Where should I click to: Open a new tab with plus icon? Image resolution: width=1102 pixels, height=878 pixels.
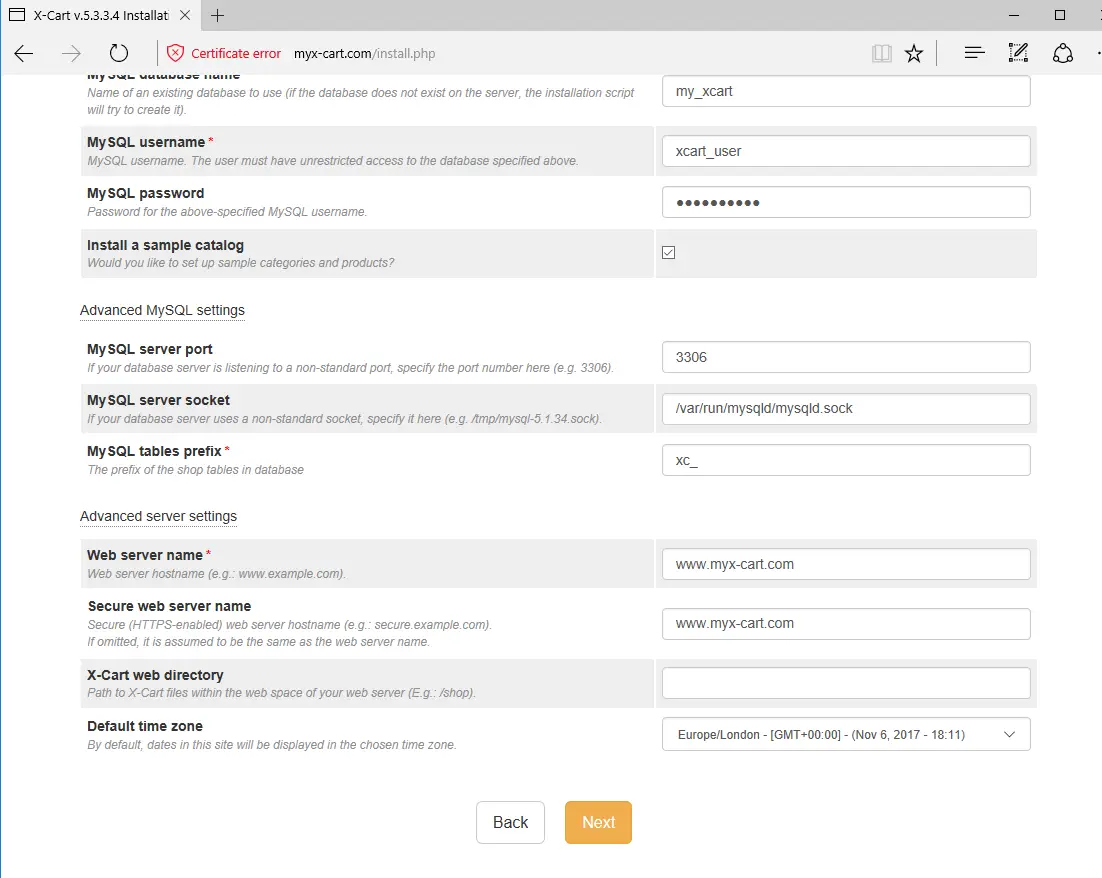(218, 15)
